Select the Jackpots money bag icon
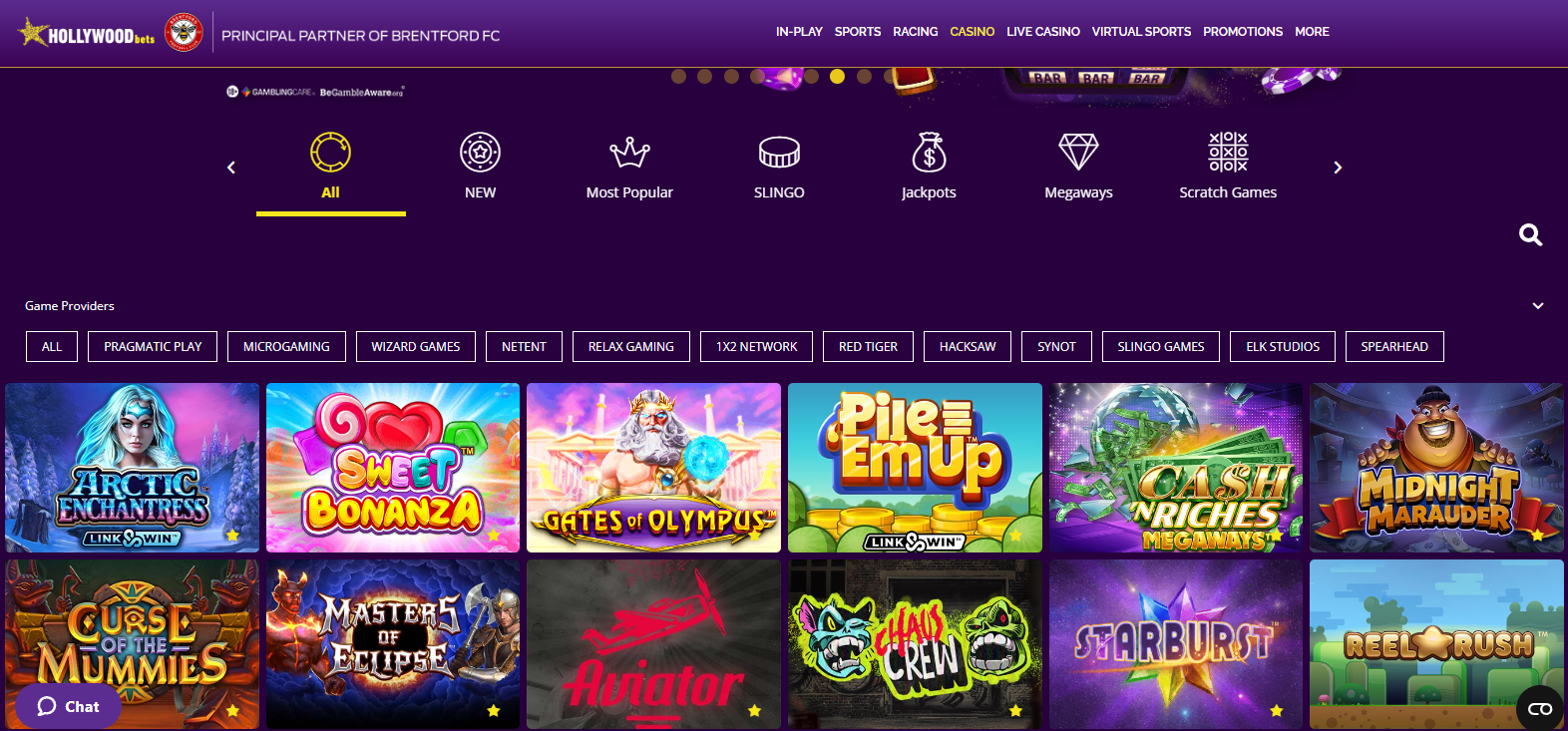Image resolution: width=1568 pixels, height=731 pixels. 929,153
